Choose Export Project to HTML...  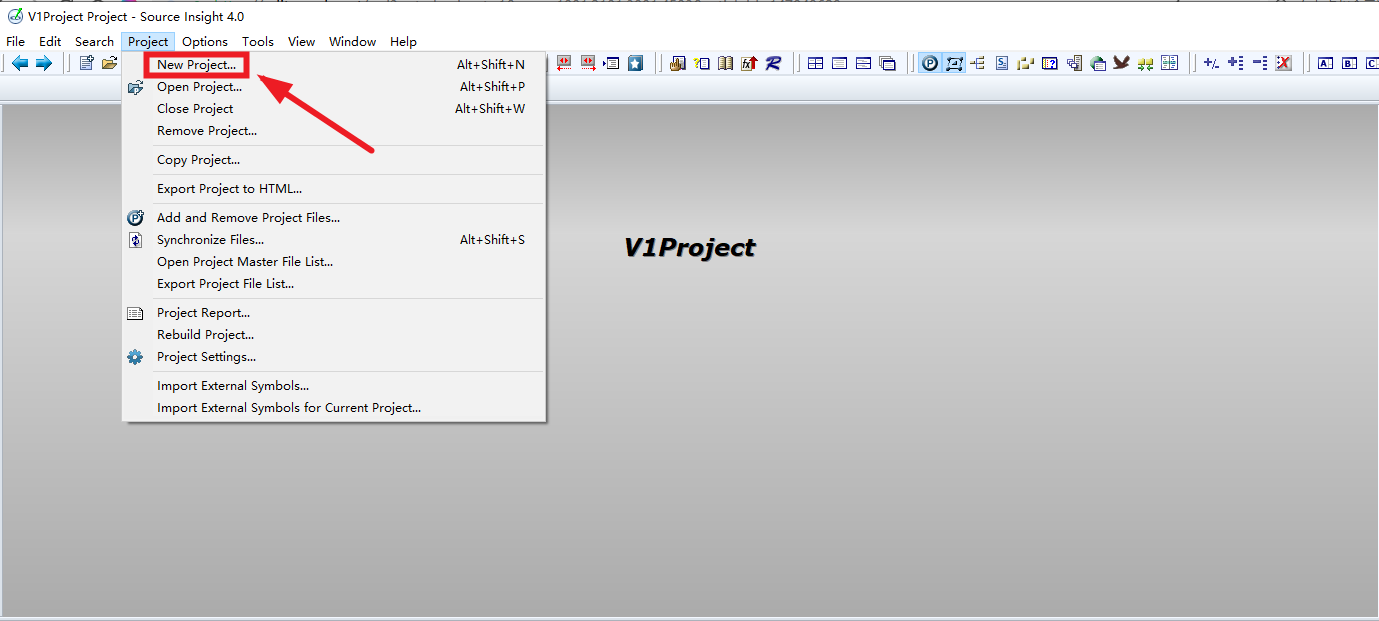tap(334, 189)
